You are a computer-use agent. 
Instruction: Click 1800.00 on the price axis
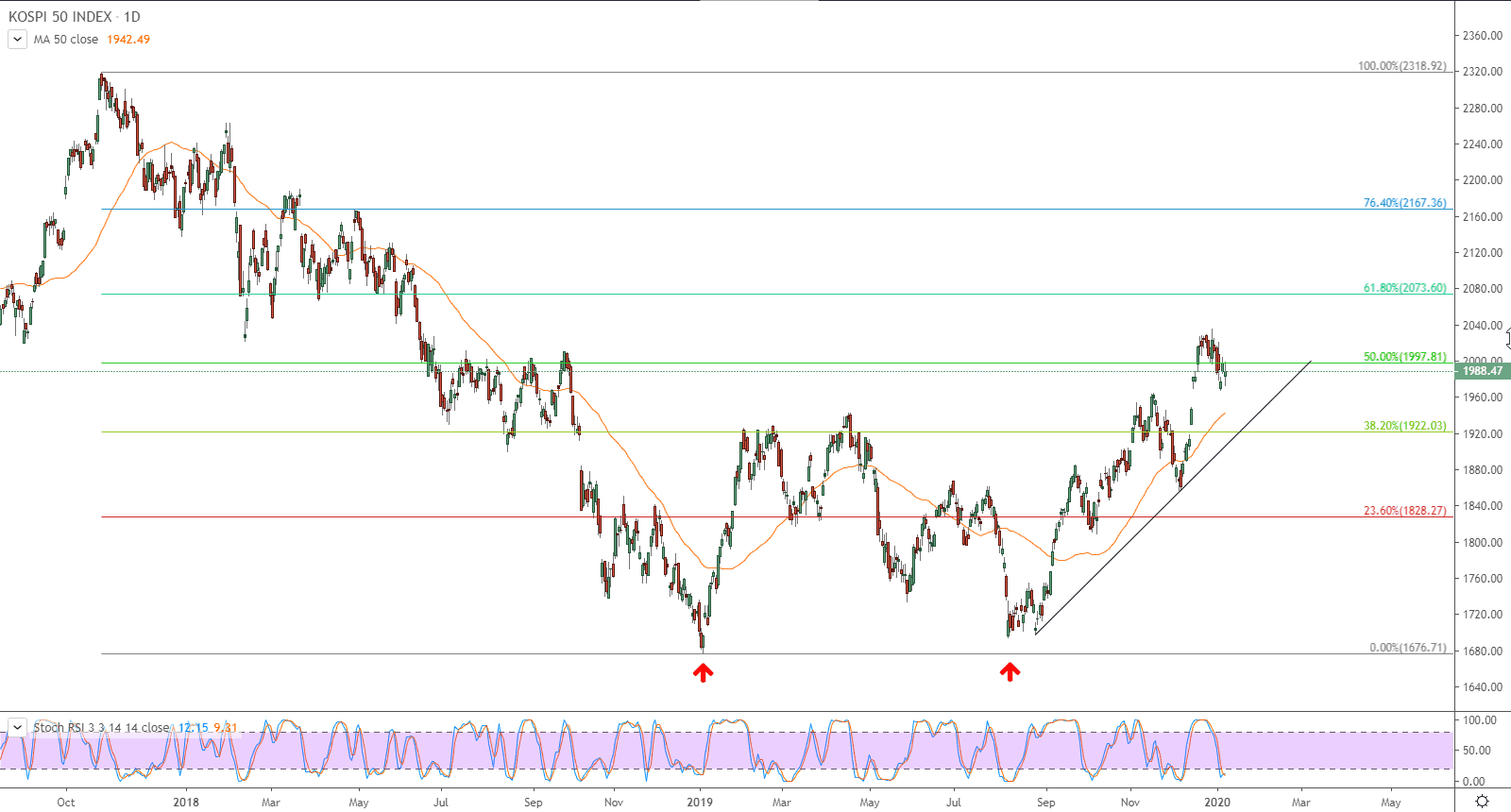tap(1483, 543)
